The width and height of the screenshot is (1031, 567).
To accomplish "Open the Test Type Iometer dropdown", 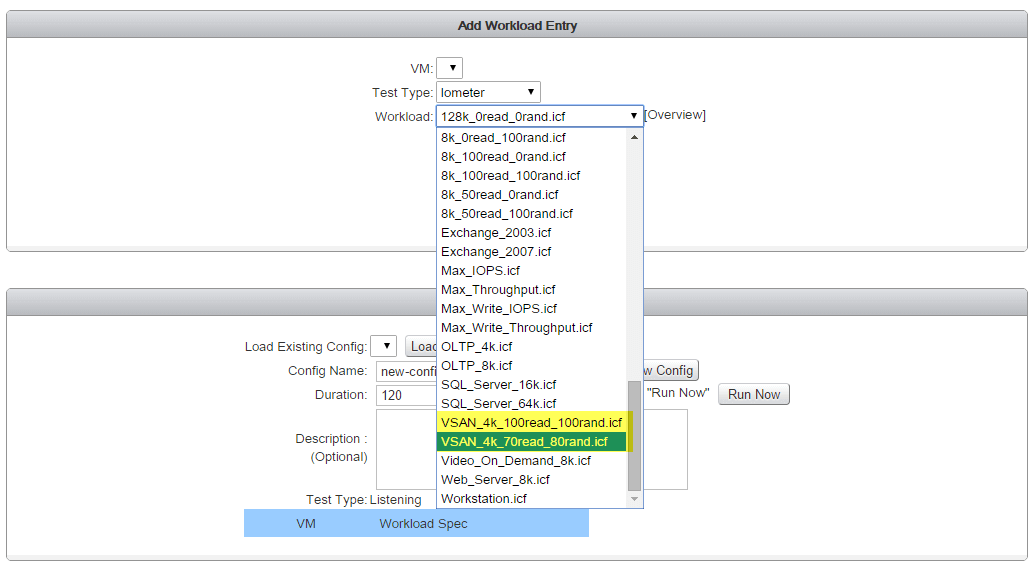I will [x=488, y=92].
